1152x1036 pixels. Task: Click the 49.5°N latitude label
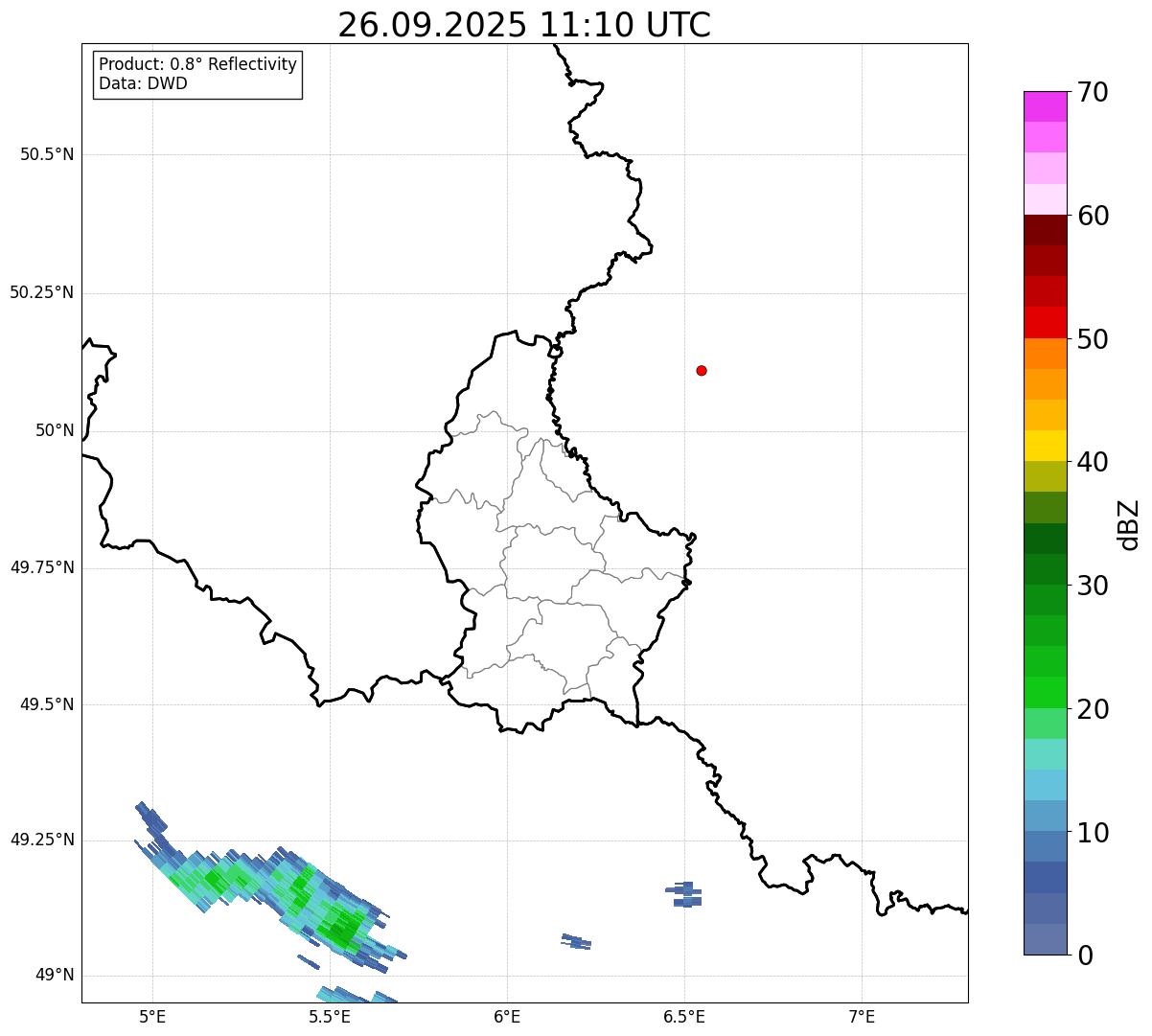pos(47,704)
